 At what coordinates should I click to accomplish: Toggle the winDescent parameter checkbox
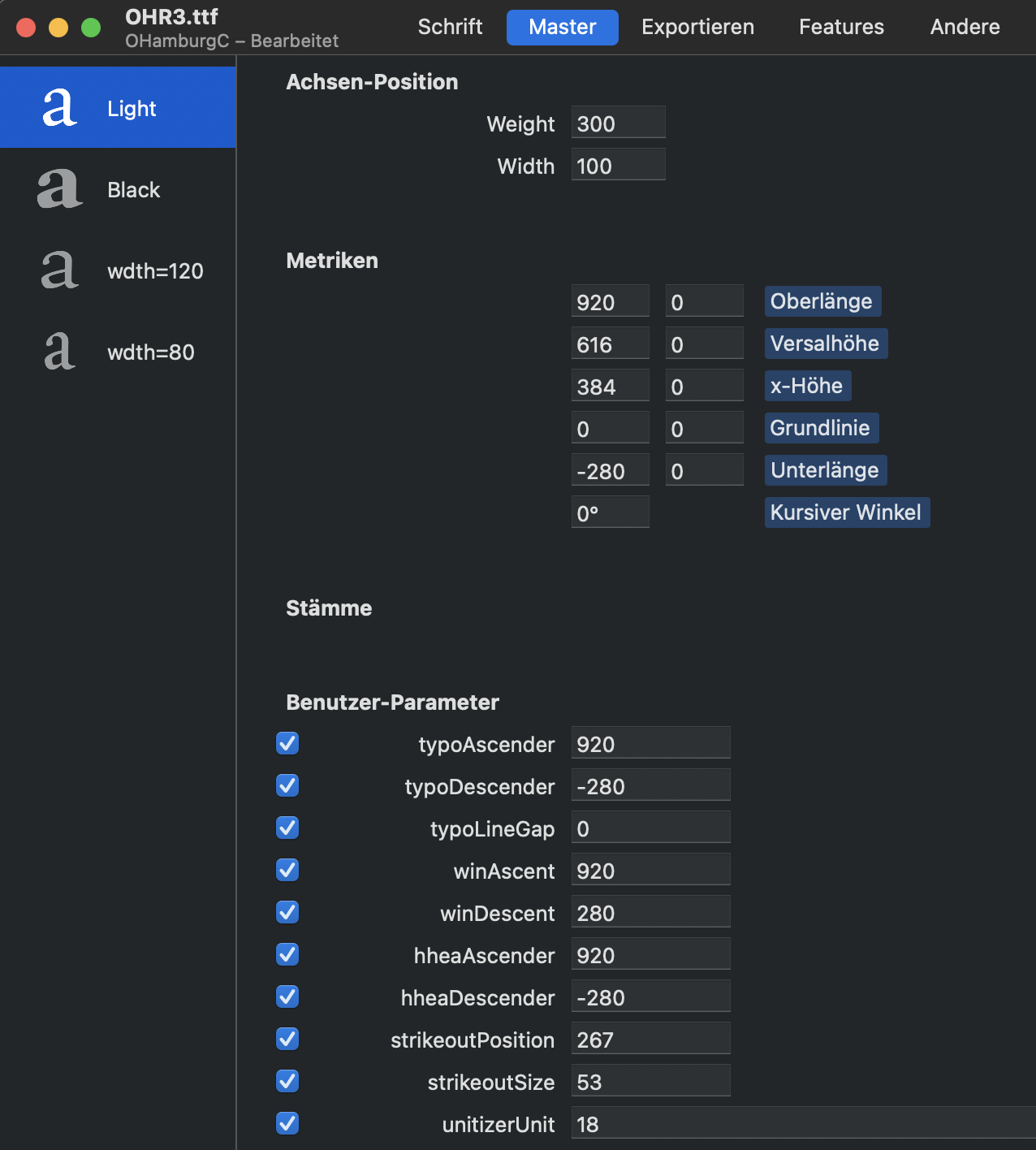pos(287,912)
